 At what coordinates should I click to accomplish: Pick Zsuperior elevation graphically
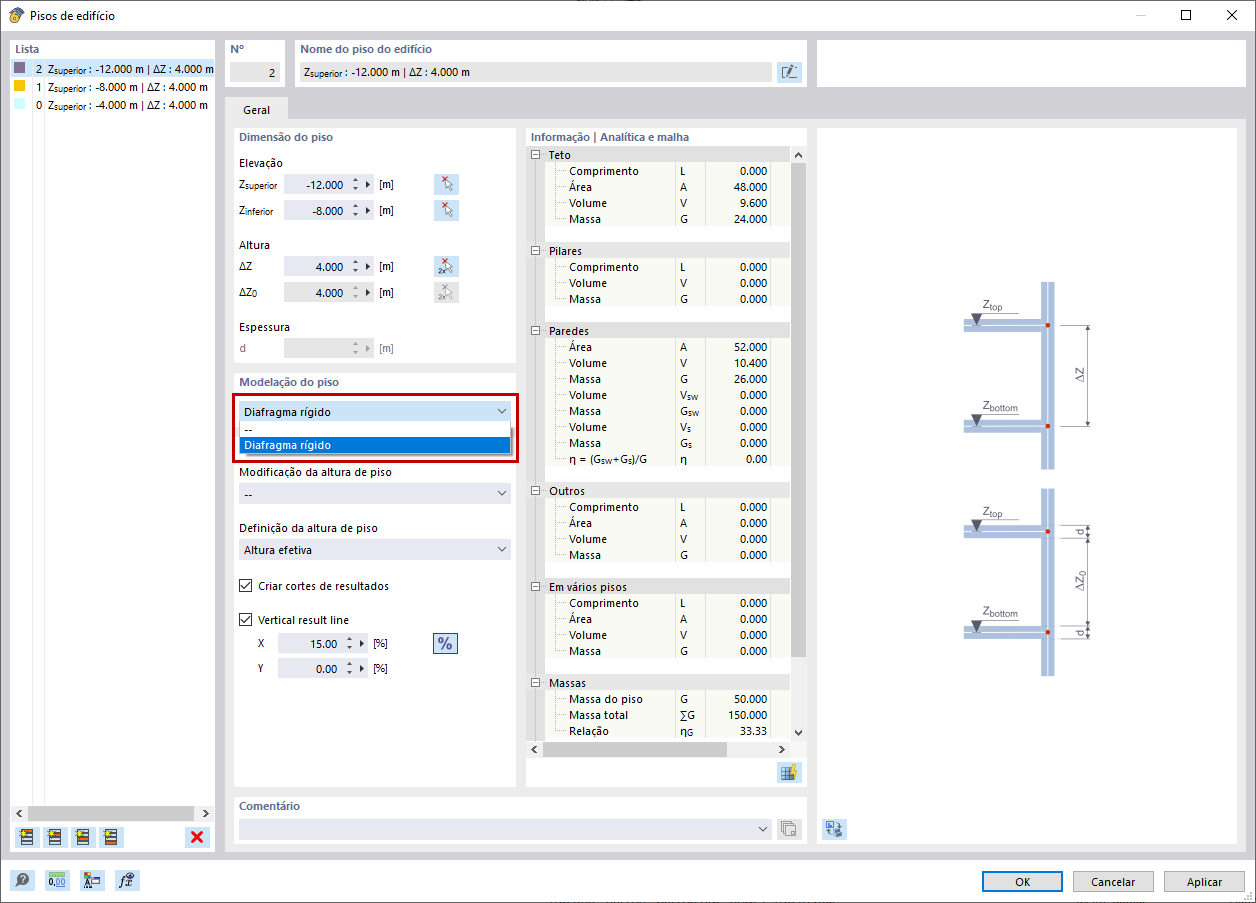pyautogui.click(x=446, y=184)
